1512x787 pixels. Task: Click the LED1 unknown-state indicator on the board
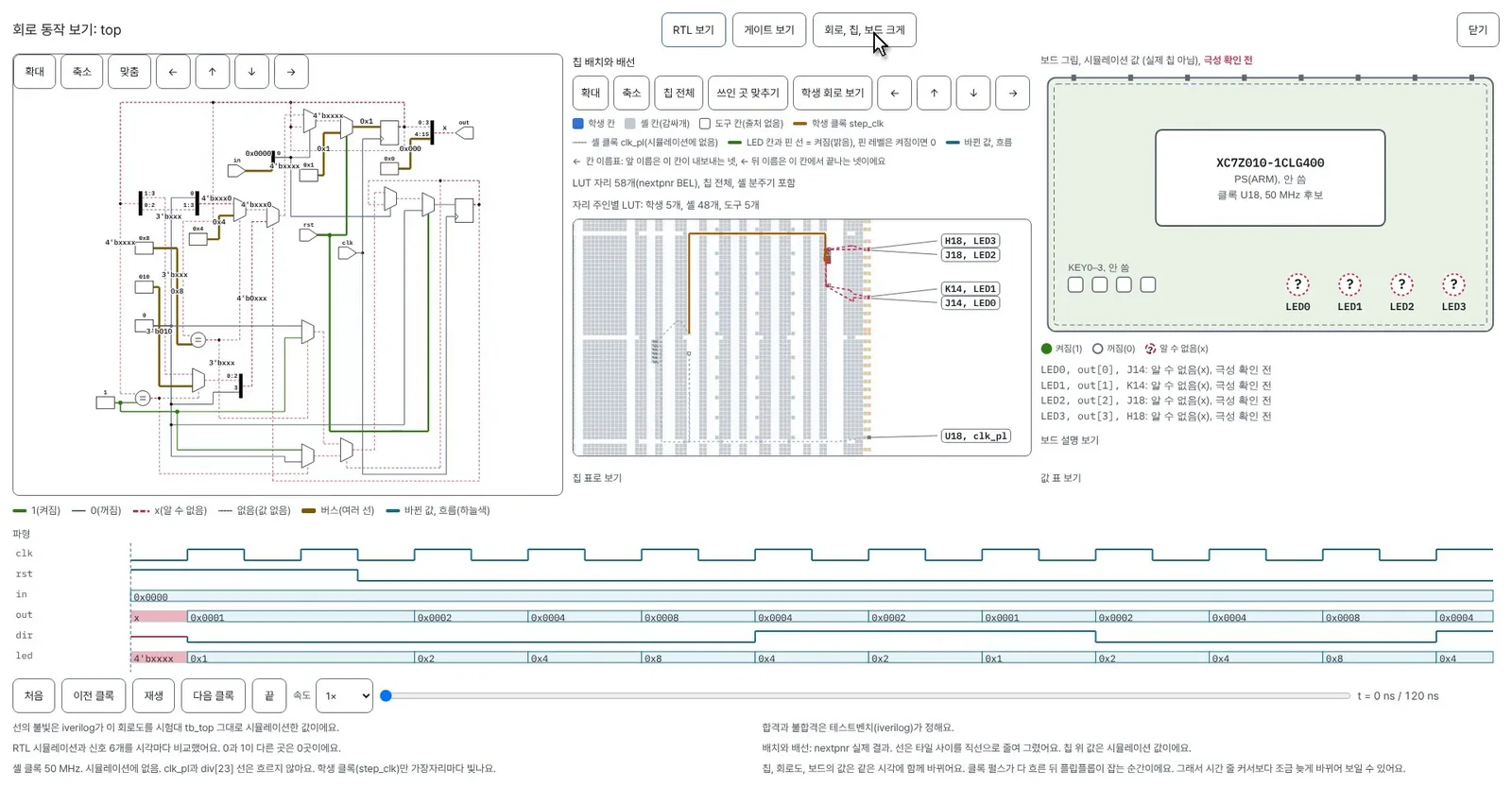click(x=1349, y=284)
